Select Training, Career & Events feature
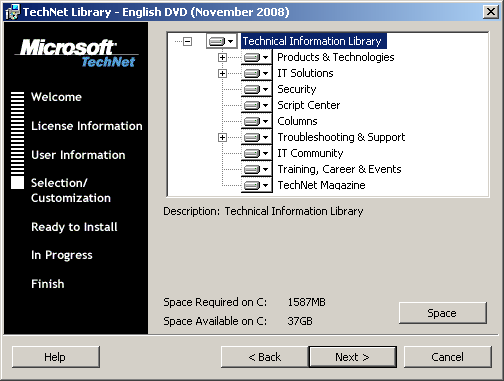The height and width of the screenshot is (381, 504). [x=339, y=169]
